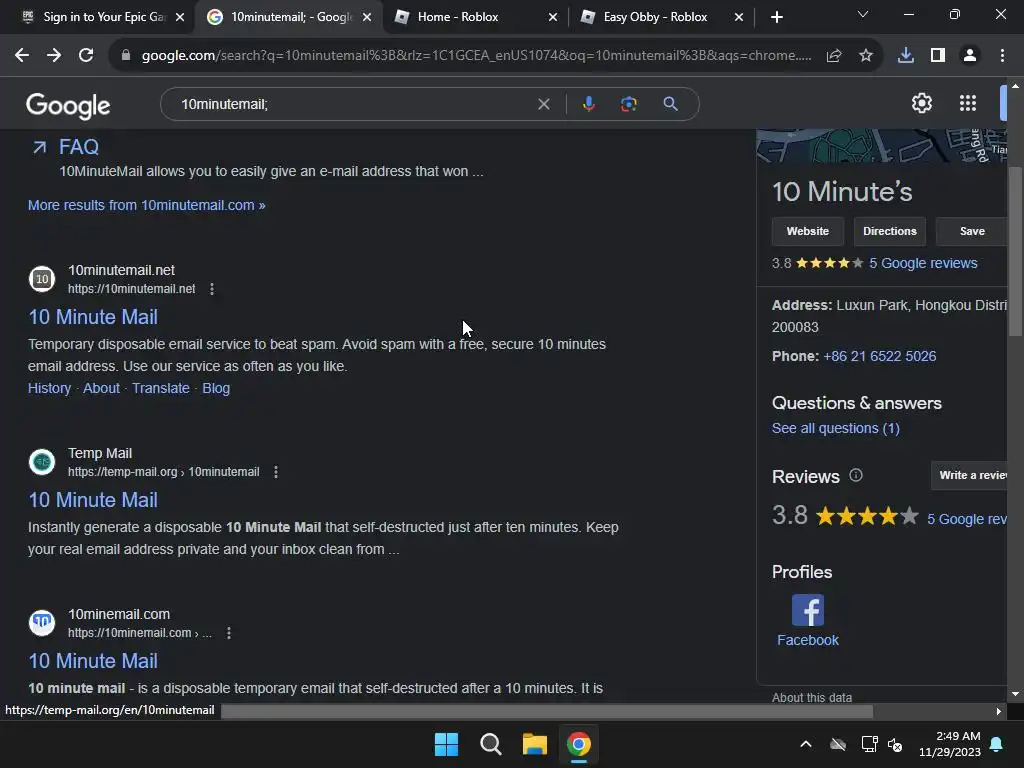Open more options for 10minemail.com result
The image size is (1024, 768).
229,633
